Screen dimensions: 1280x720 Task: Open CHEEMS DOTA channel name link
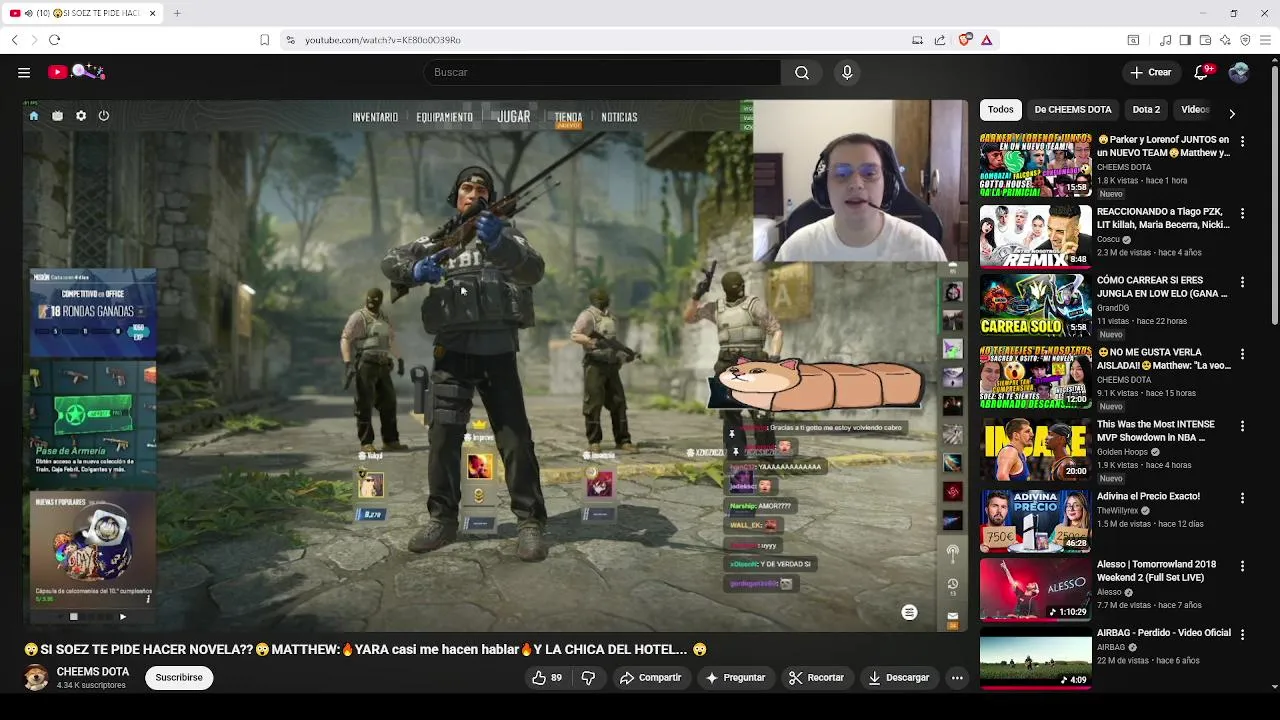(93, 672)
